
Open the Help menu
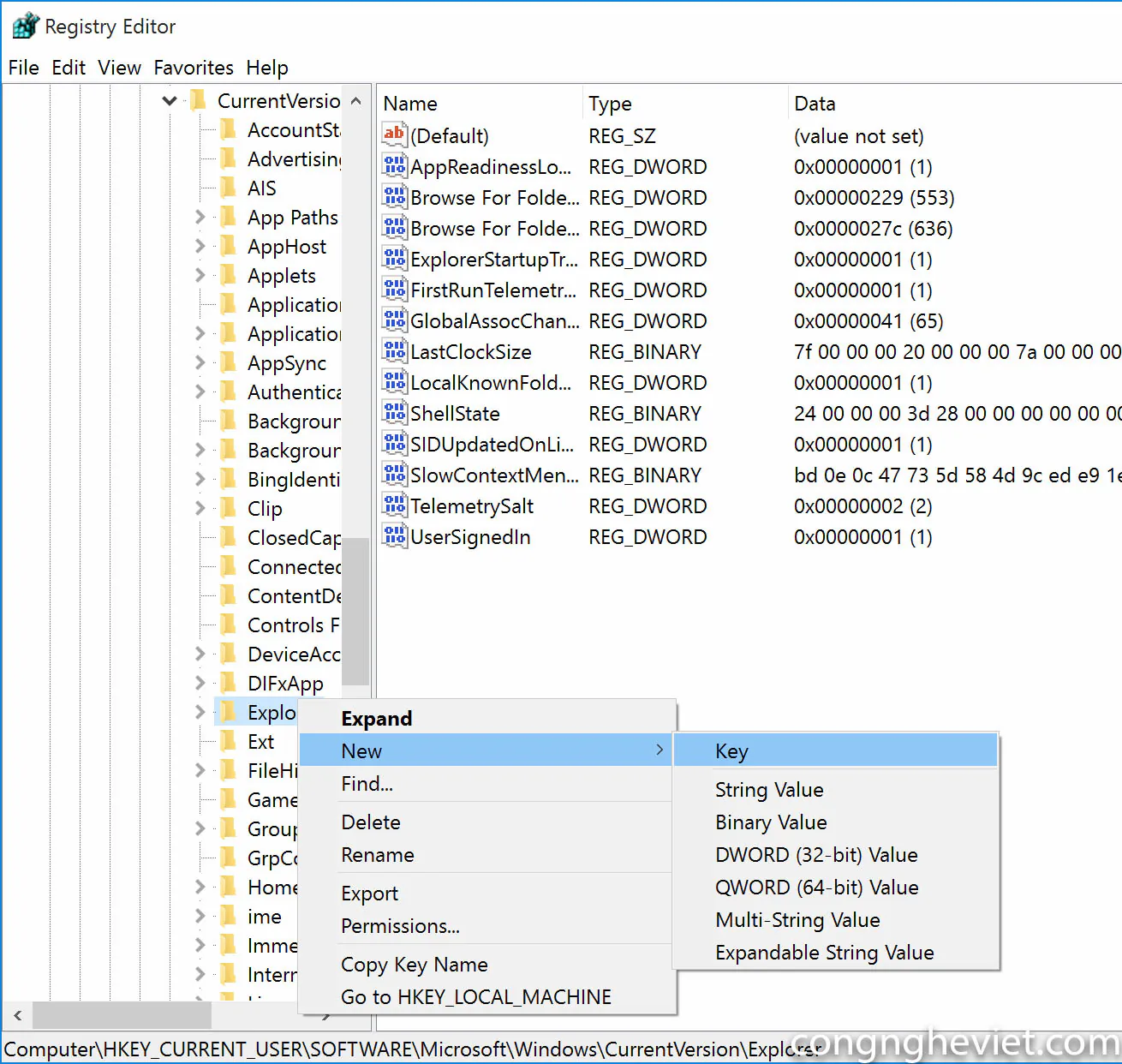coord(267,68)
